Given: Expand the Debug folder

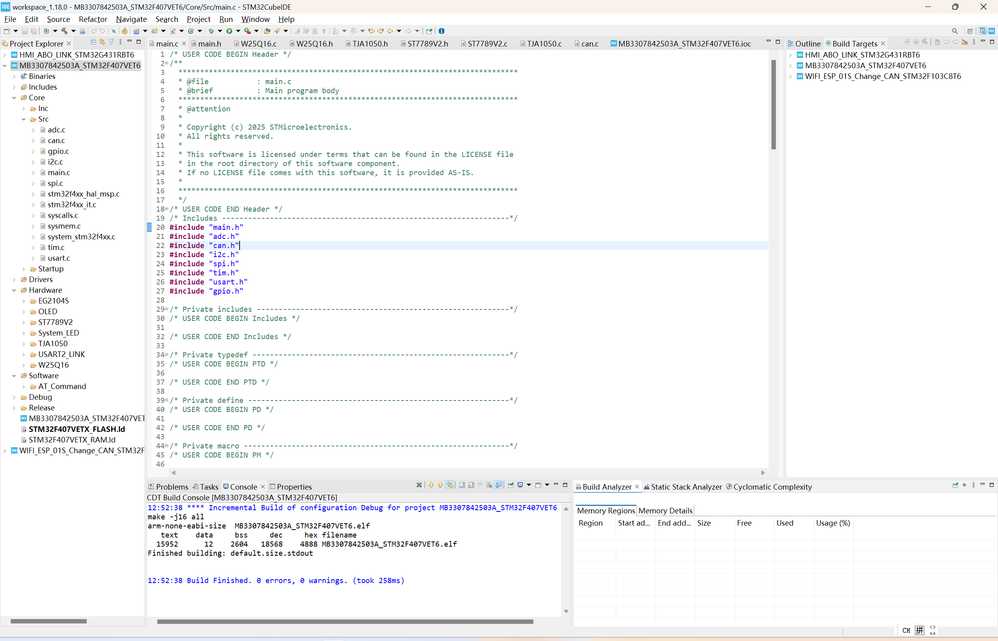Looking at the screenshot, I should tap(15, 397).
